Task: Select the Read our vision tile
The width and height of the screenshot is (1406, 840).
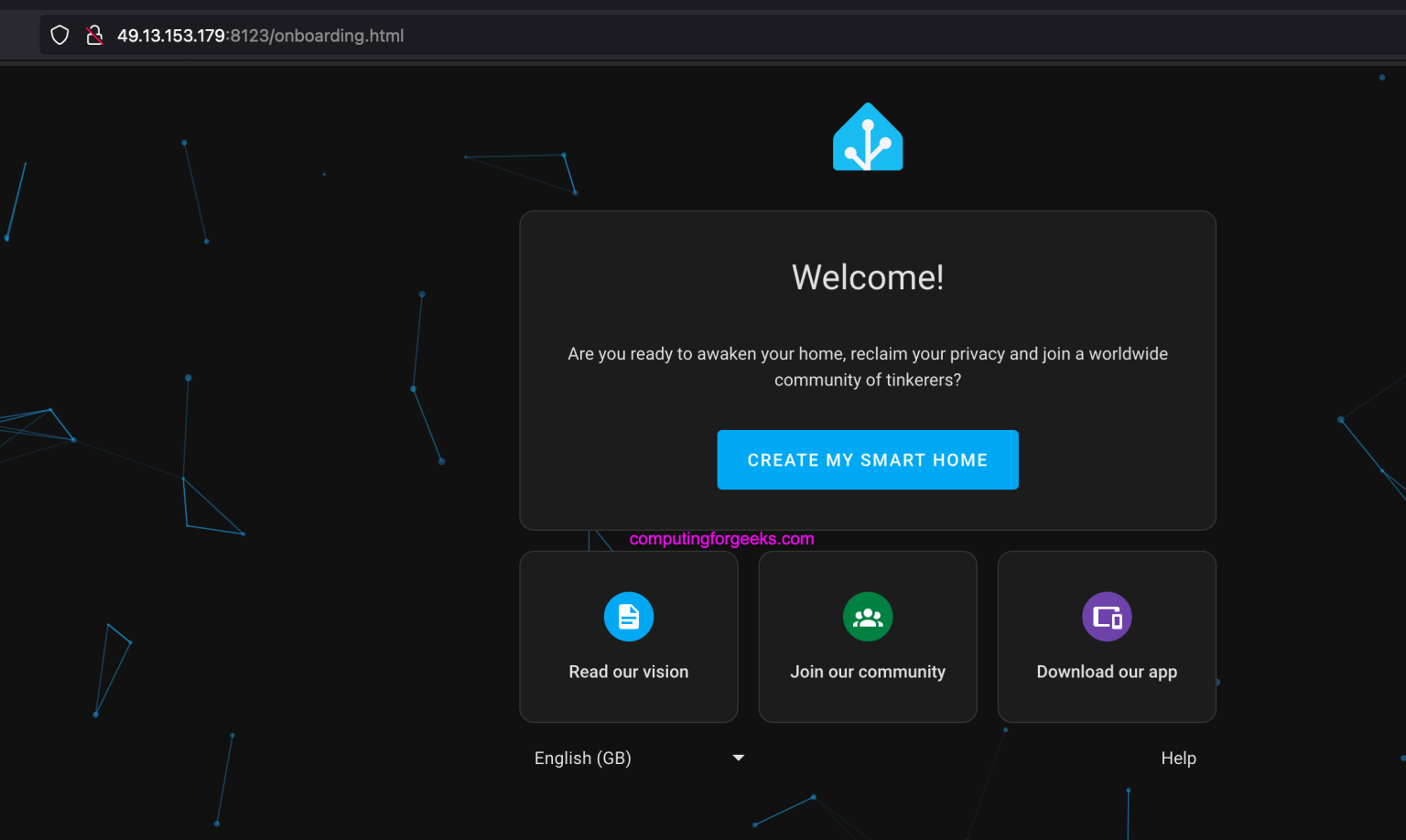Action: point(629,637)
